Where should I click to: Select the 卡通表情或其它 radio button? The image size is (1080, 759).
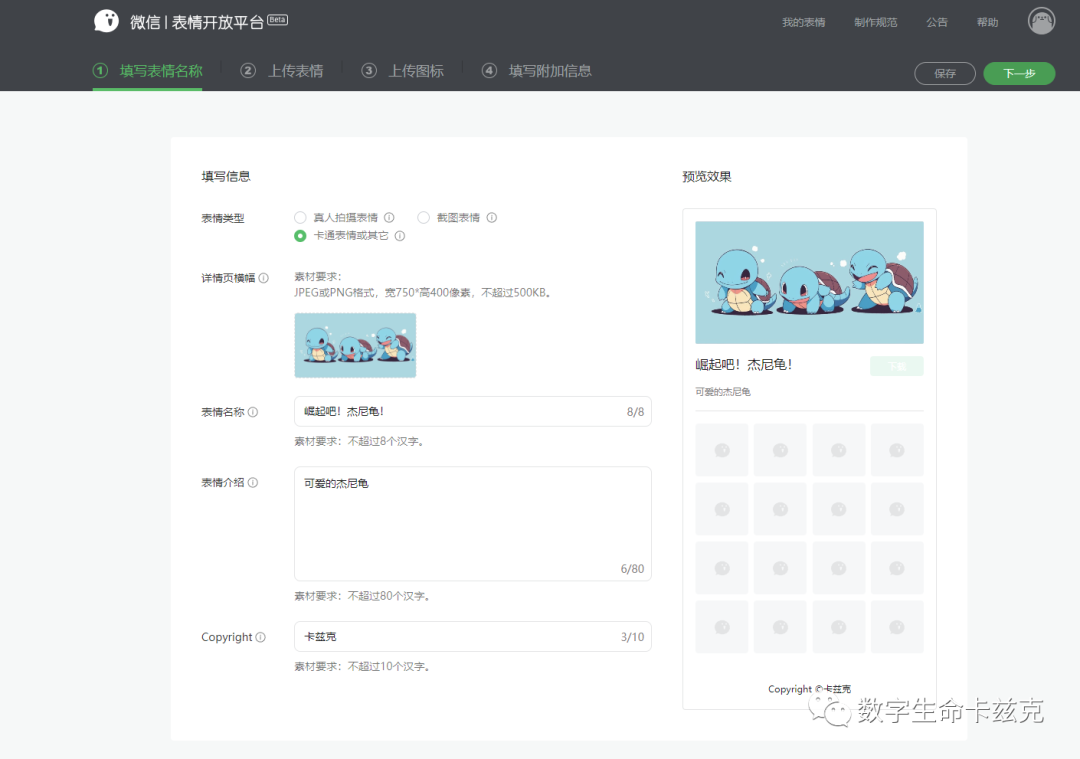(300, 236)
